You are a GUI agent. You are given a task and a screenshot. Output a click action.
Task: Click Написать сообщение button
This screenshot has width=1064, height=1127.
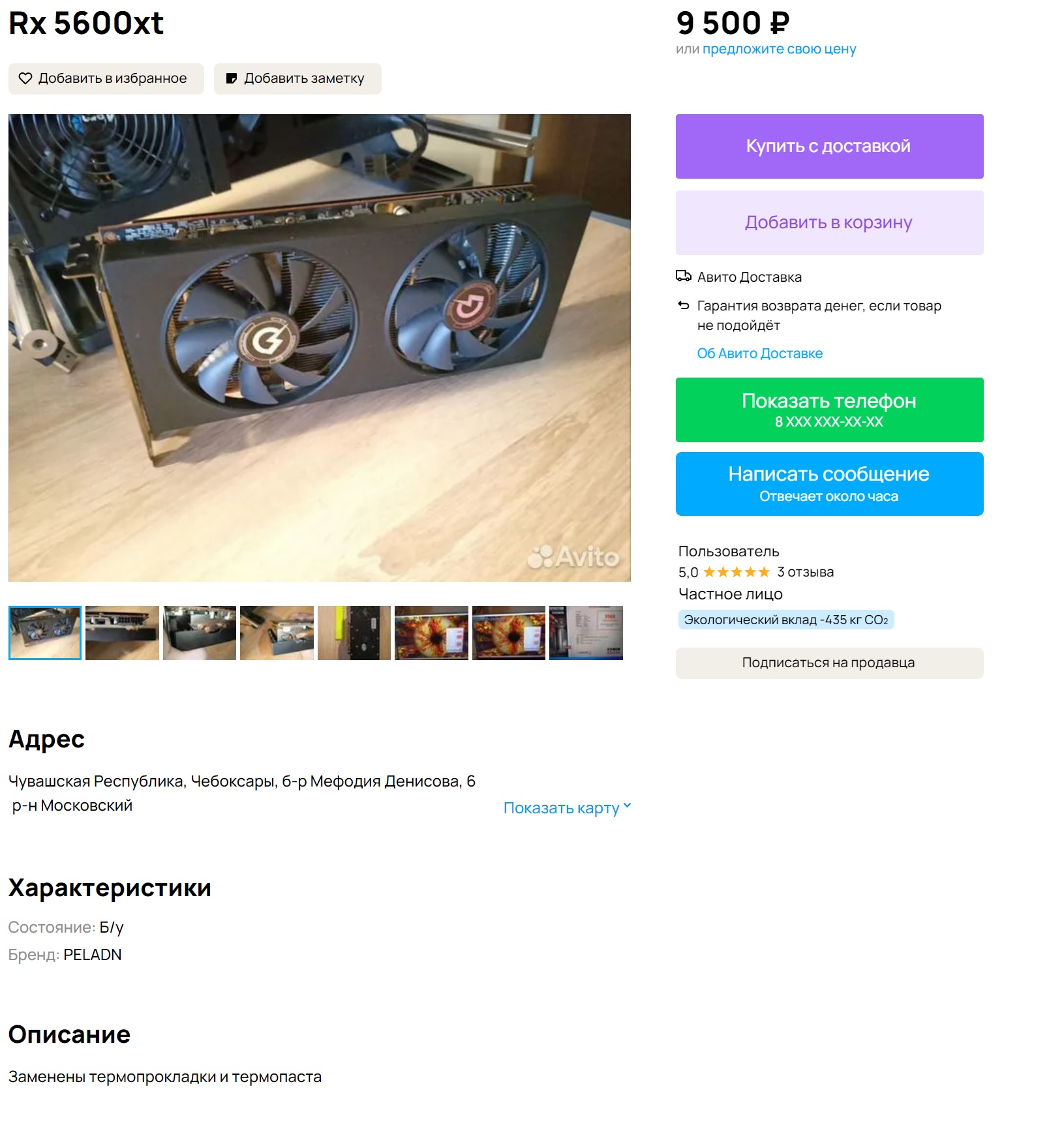click(x=829, y=484)
